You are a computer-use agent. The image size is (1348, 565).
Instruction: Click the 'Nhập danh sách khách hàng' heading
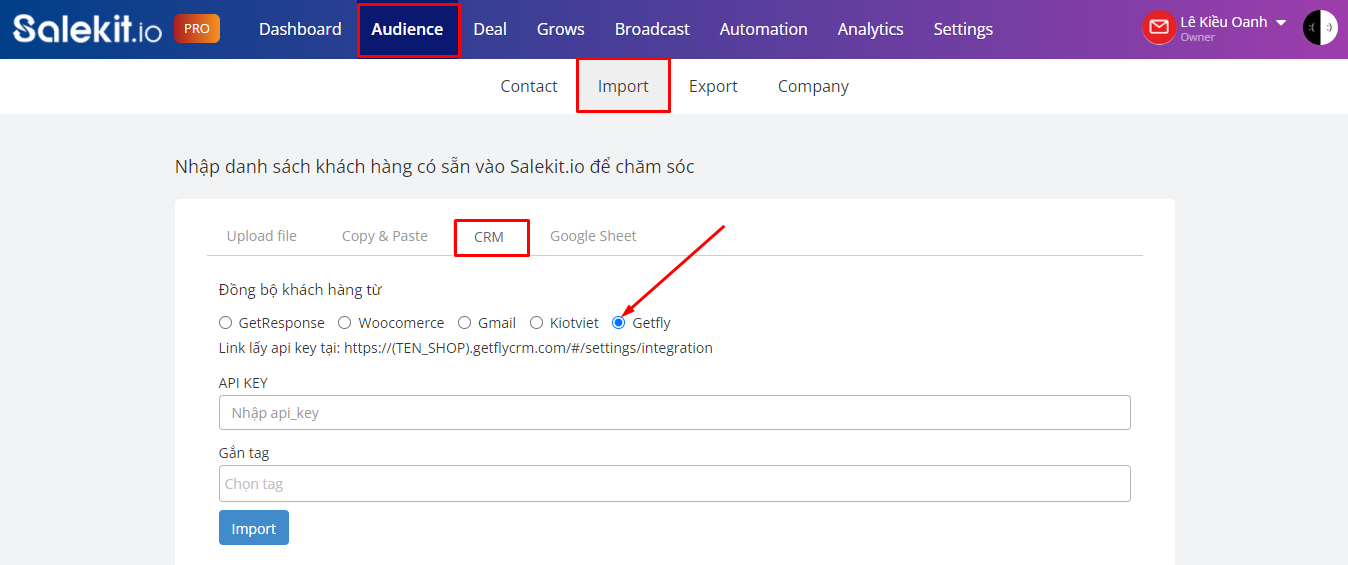[434, 166]
